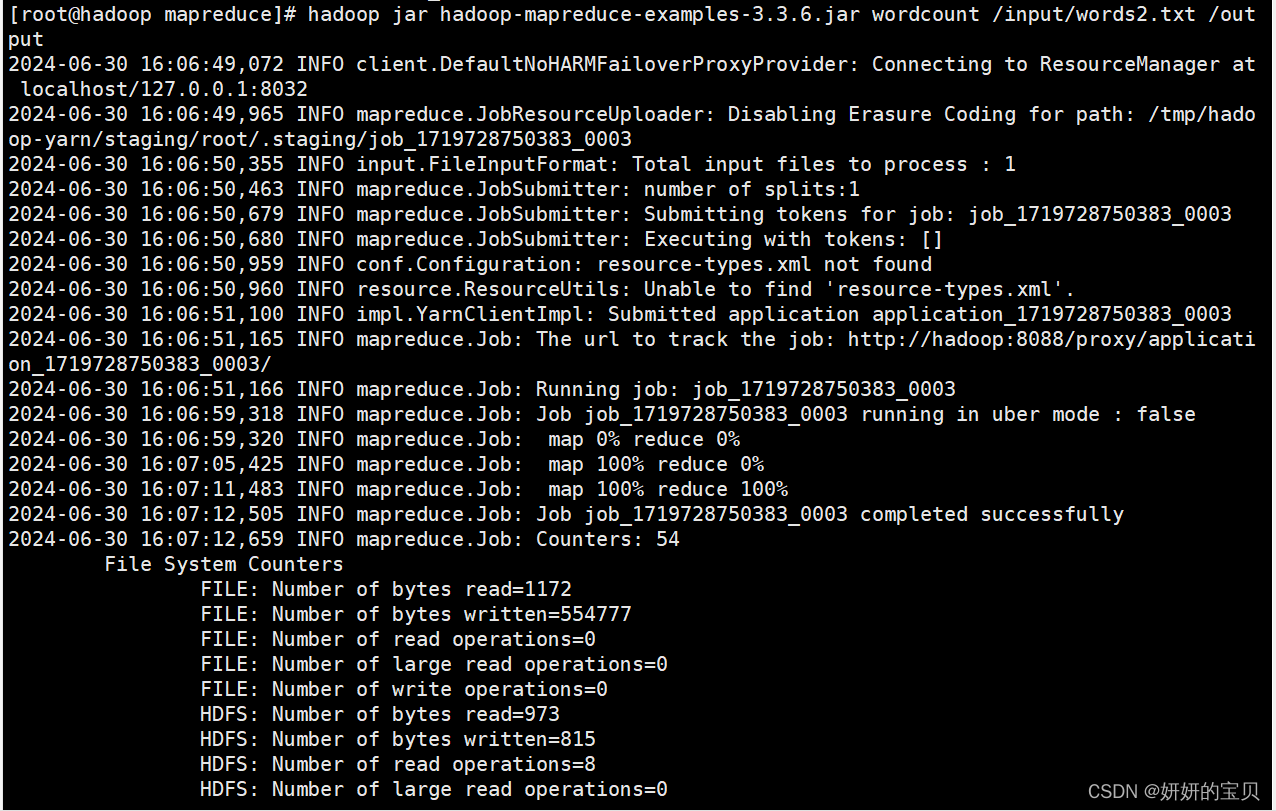Click the 'map 0% reduce 0%' progress line
This screenshot has height=811, width=1276.
(643, 439)
